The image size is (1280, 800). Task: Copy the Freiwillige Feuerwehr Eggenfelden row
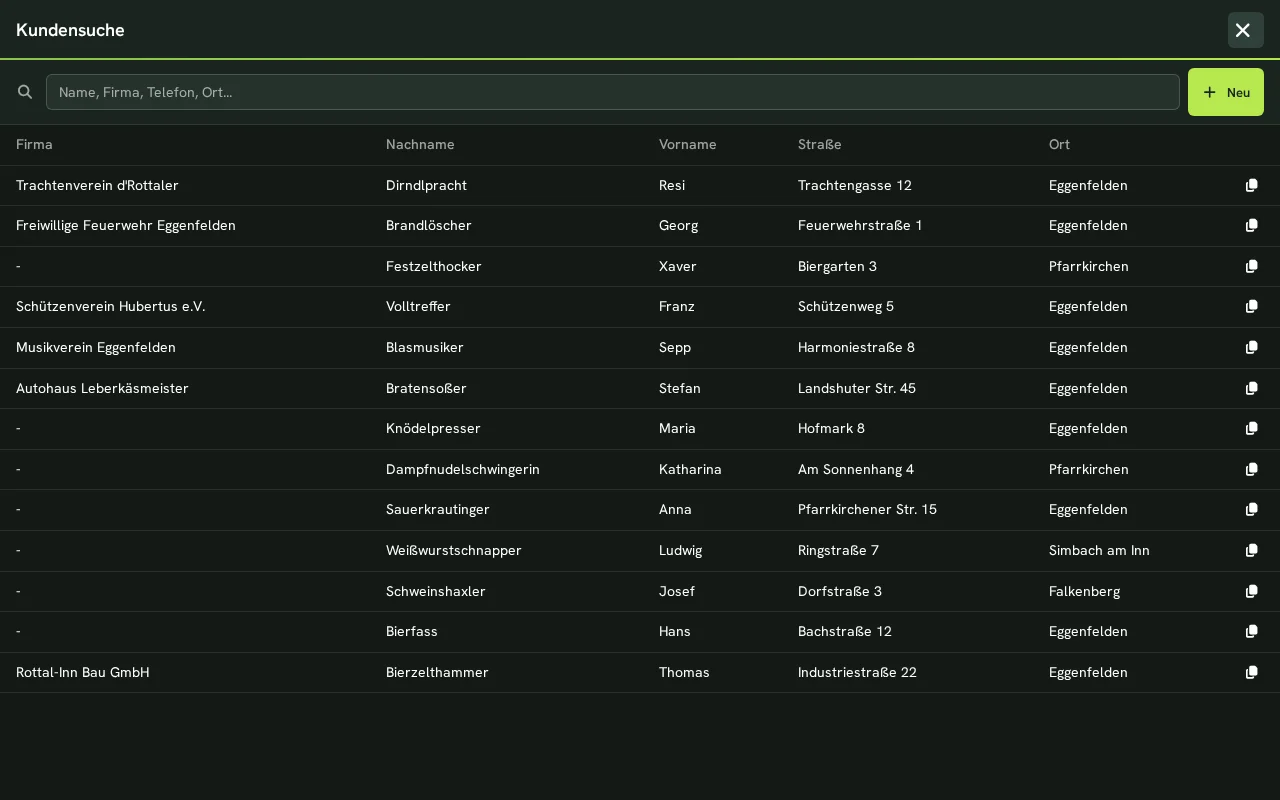point(1251,225)
